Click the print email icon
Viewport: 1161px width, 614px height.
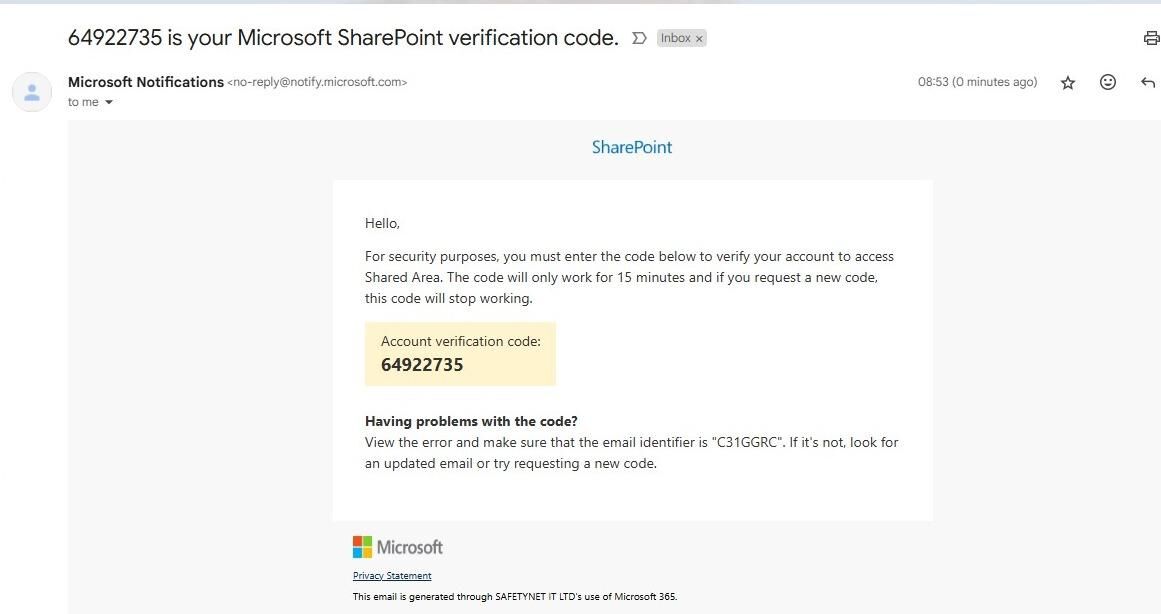[1151, 38]
